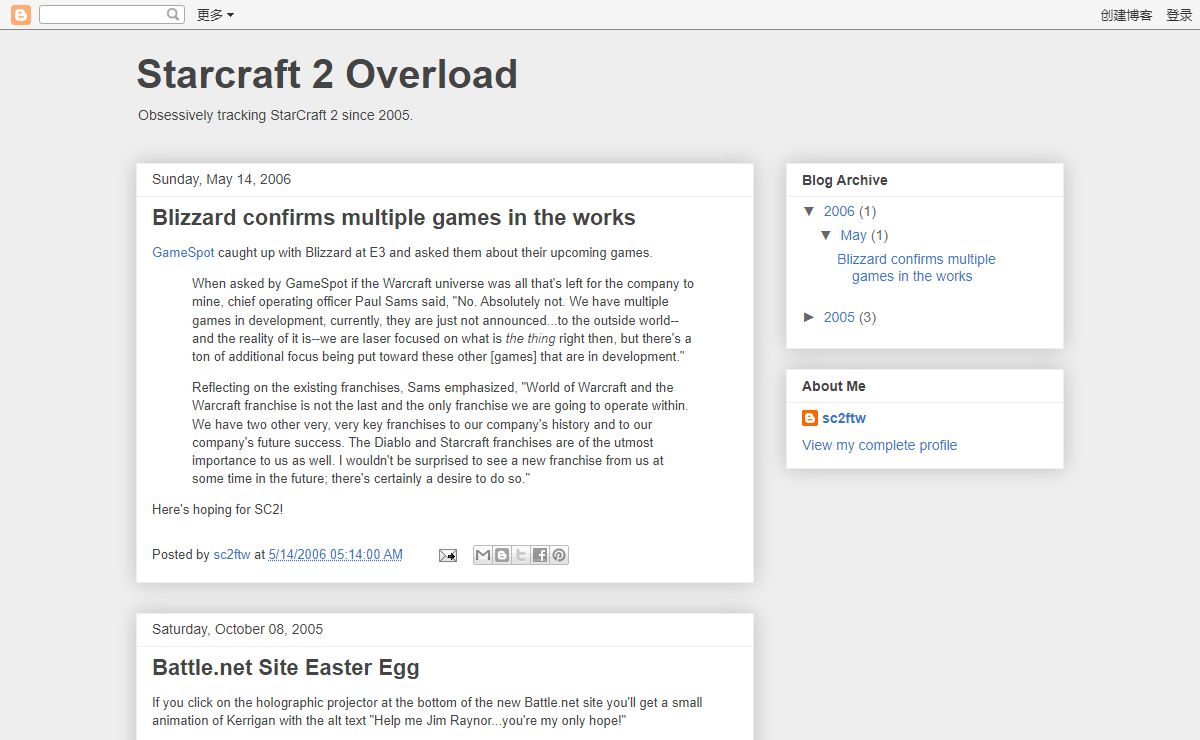Open the 更多 dropdown menu
This screenshot has width=1200, height=740.
point(215,15)
